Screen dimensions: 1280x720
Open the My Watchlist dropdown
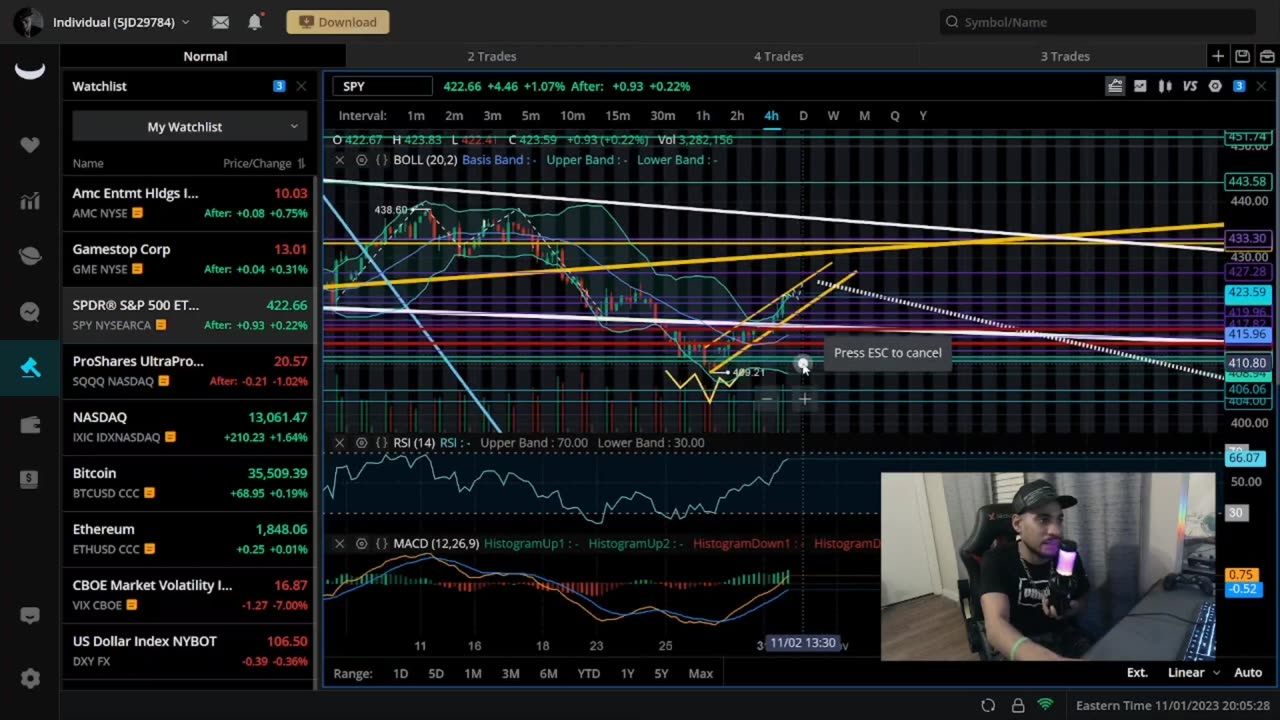click(x=189, y=126)
